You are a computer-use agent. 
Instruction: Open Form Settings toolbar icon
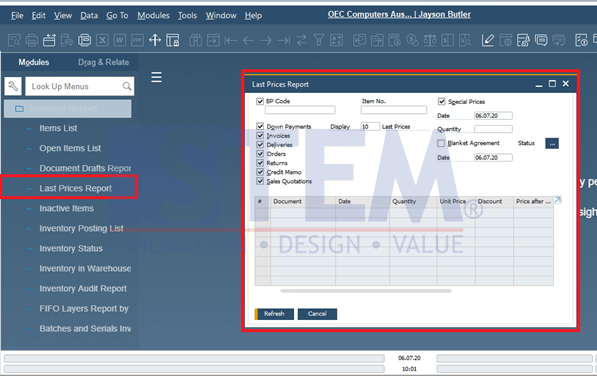506,40
